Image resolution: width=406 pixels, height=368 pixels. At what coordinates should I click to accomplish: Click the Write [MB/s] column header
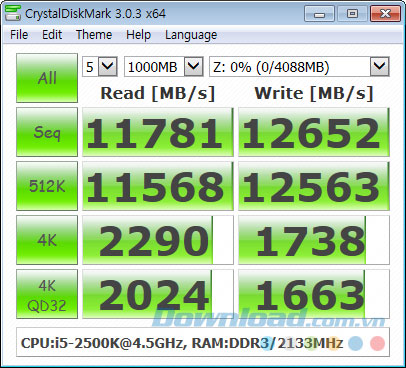314,93
